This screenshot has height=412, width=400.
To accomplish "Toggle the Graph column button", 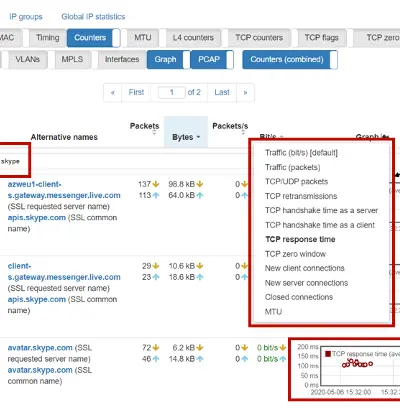I will (168, 59).
